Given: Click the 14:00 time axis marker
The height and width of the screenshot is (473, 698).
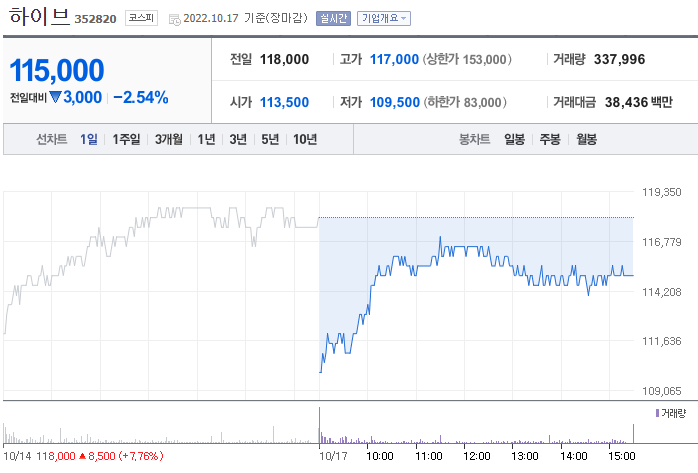Looking at the screenshot, I should (x=573, y=456).
